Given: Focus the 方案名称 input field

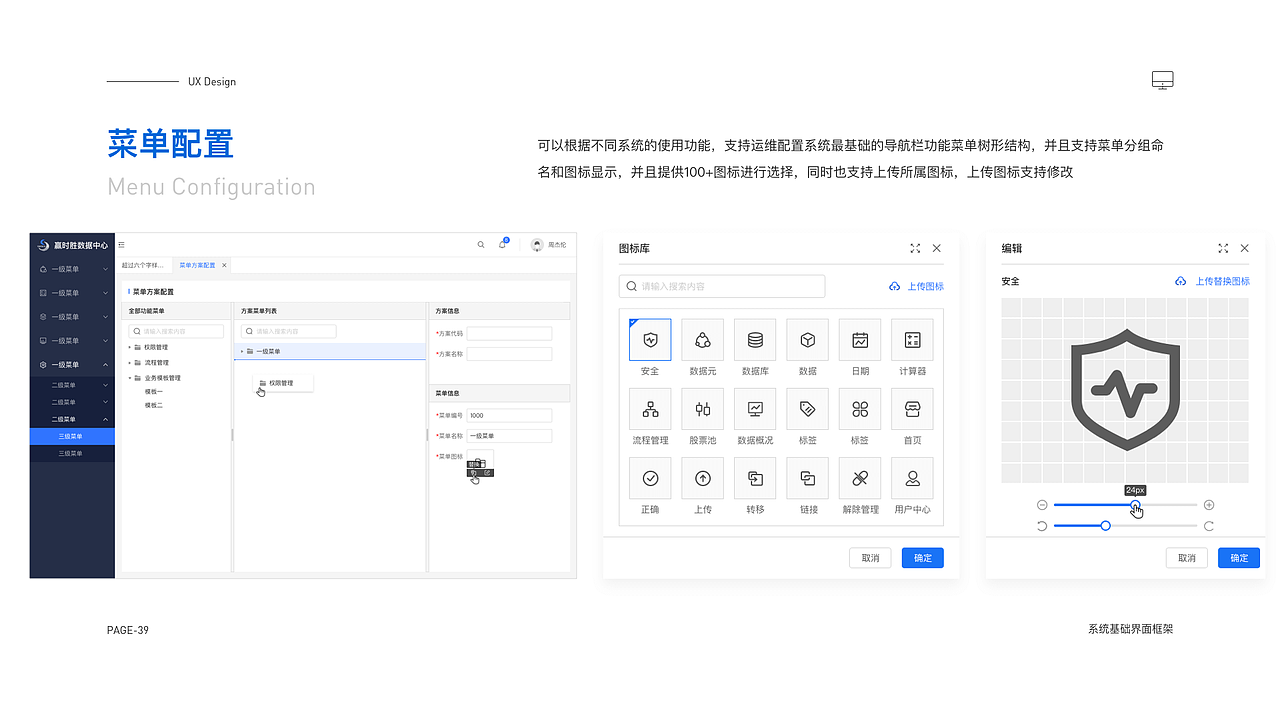Looking at the screenshot, I should (509, 354).
